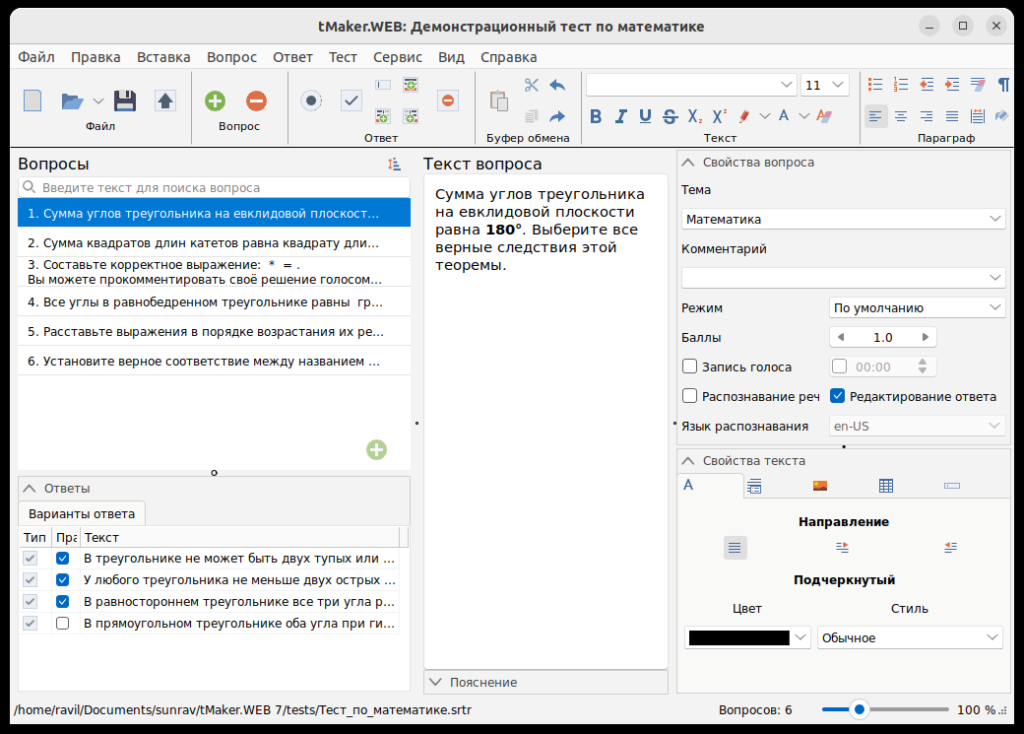Toggle superscript formatting

pos(720,116)
